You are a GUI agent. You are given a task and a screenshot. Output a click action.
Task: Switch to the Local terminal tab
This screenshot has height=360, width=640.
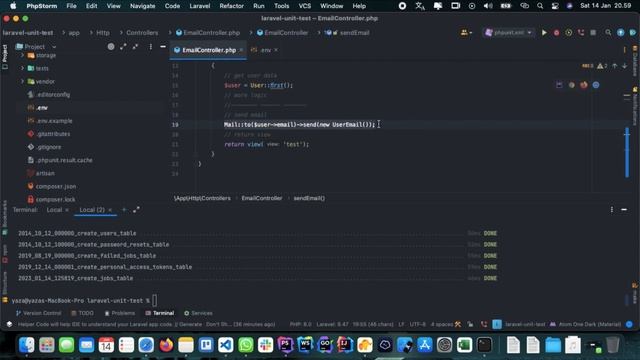click(54, 210)
